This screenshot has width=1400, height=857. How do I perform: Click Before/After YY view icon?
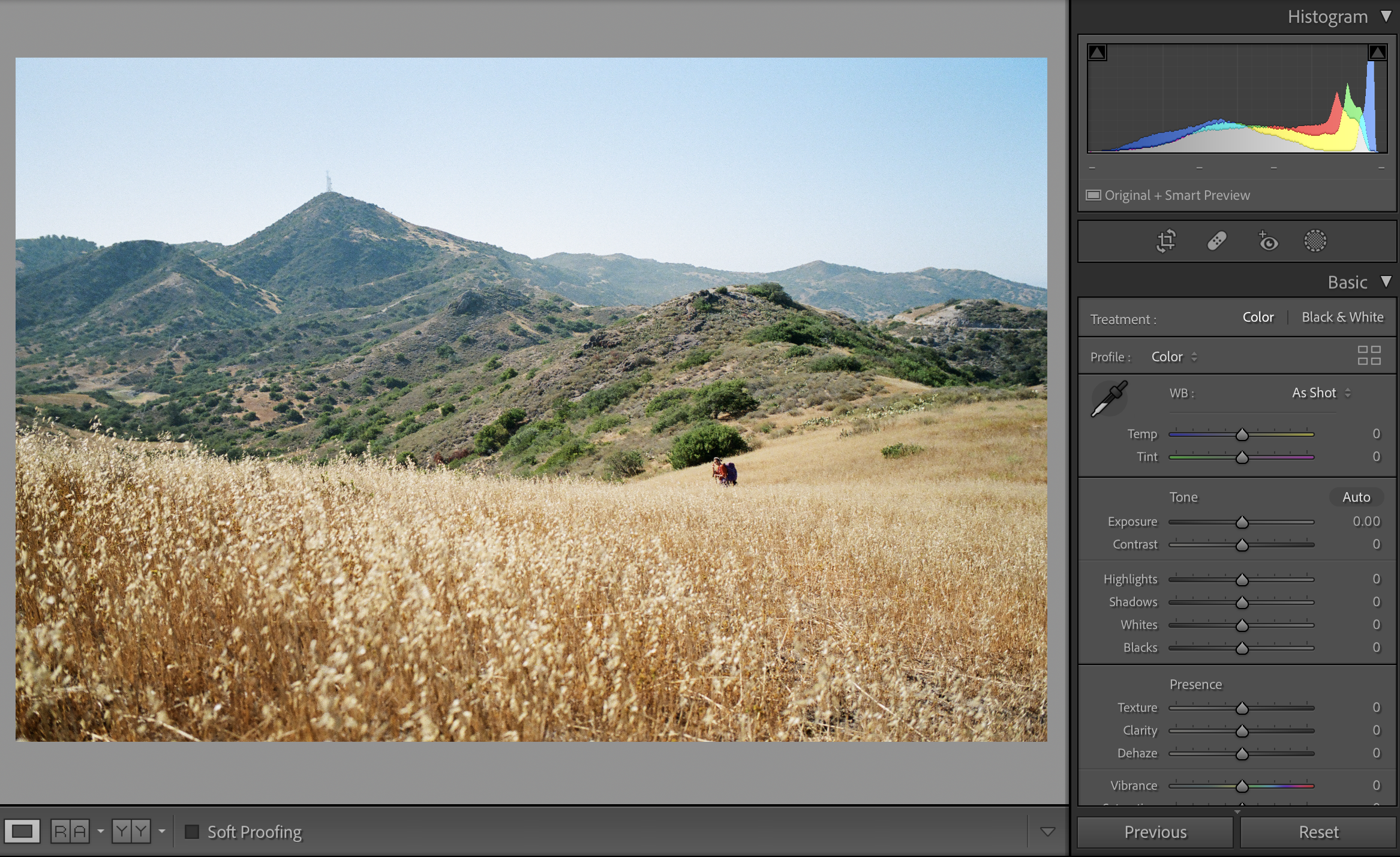pyautogui.click(x=131, y=832)
